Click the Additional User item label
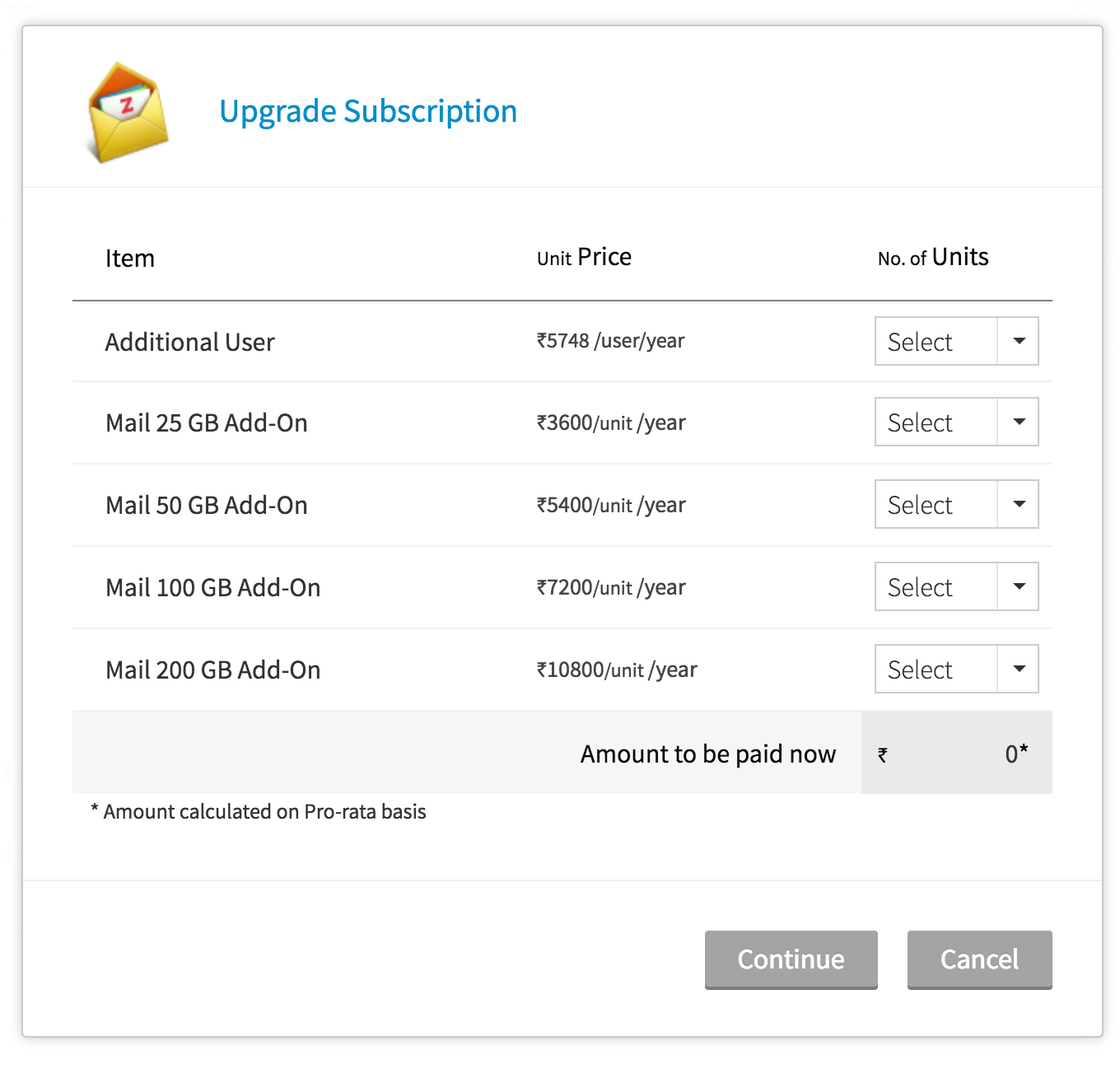Screen dimensions: 1120x1069 click(x=189, y=342)
